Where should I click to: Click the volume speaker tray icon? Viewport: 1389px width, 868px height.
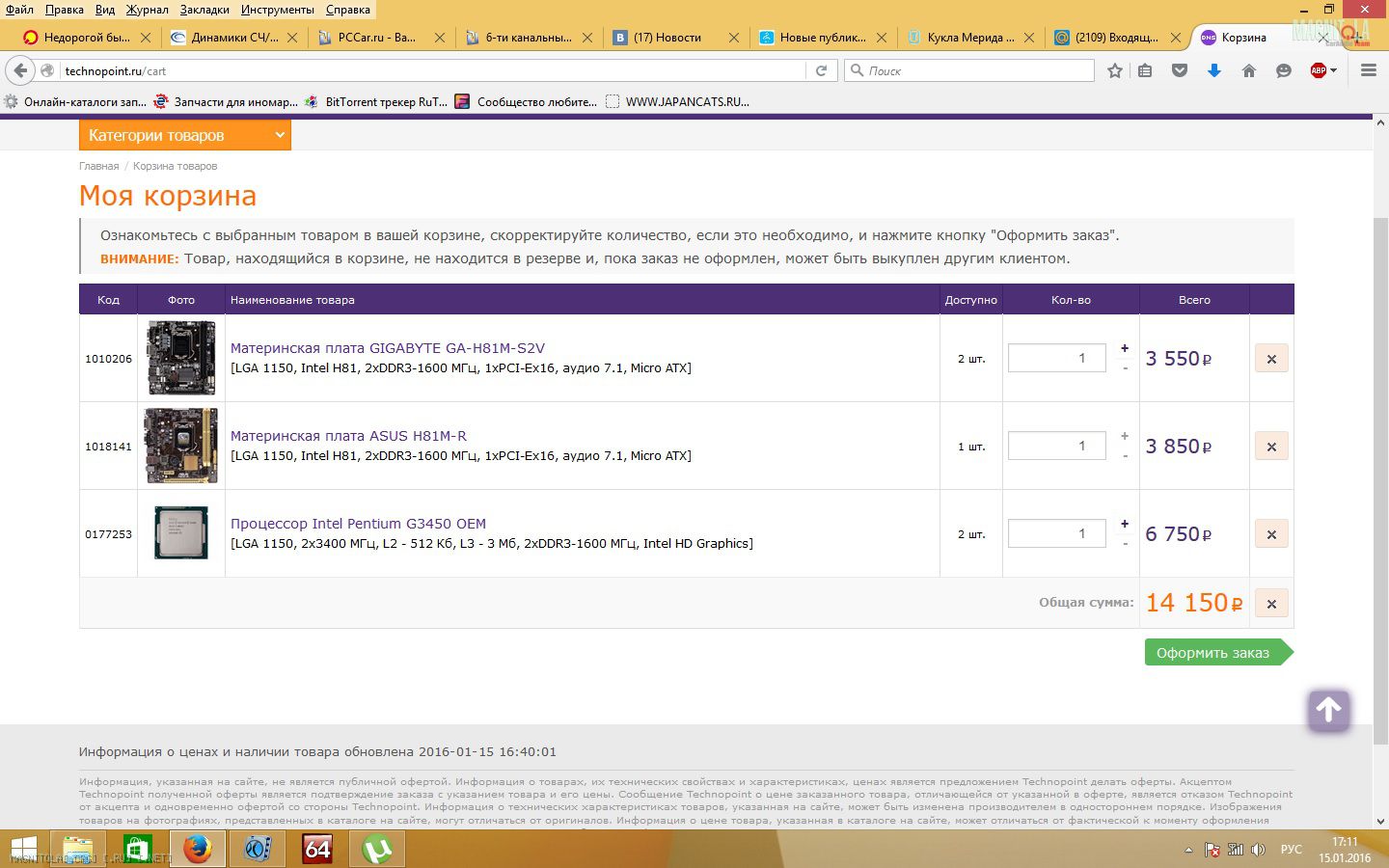1258,850
